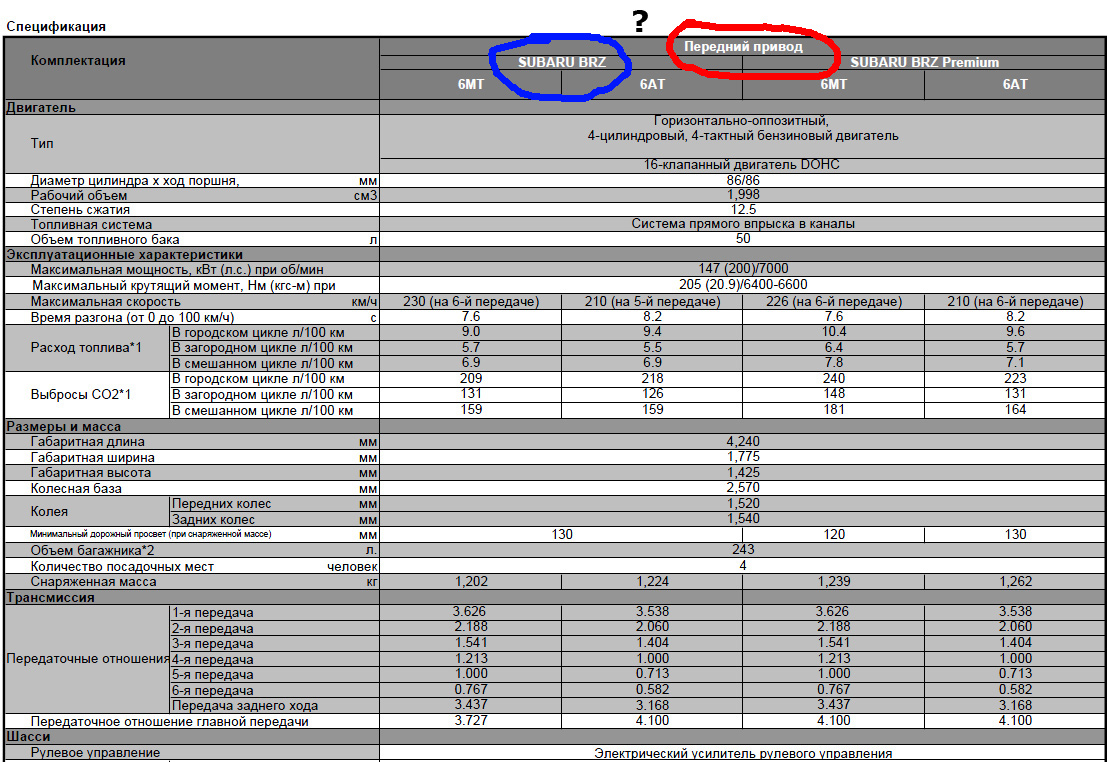This screenshot has width=1108, height=762.
Task: Select the 'Расход топлива*1' row group label
Action: pyautogui.click(x=86, y=347)
